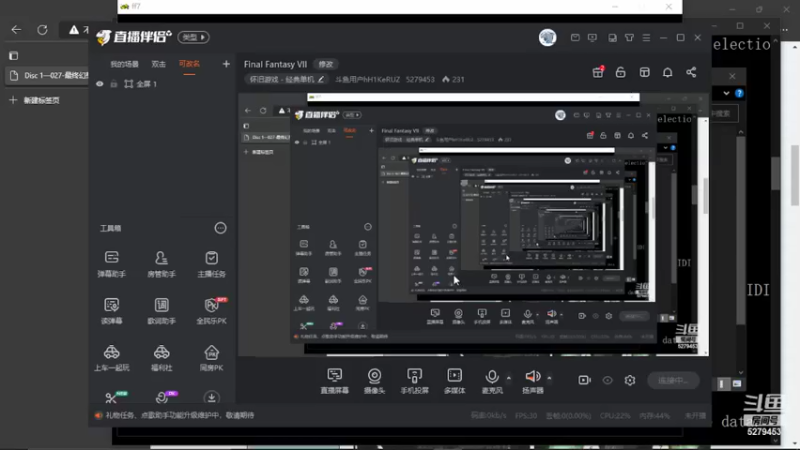Click the 连接中... start streaming button

tap(673, 380)
